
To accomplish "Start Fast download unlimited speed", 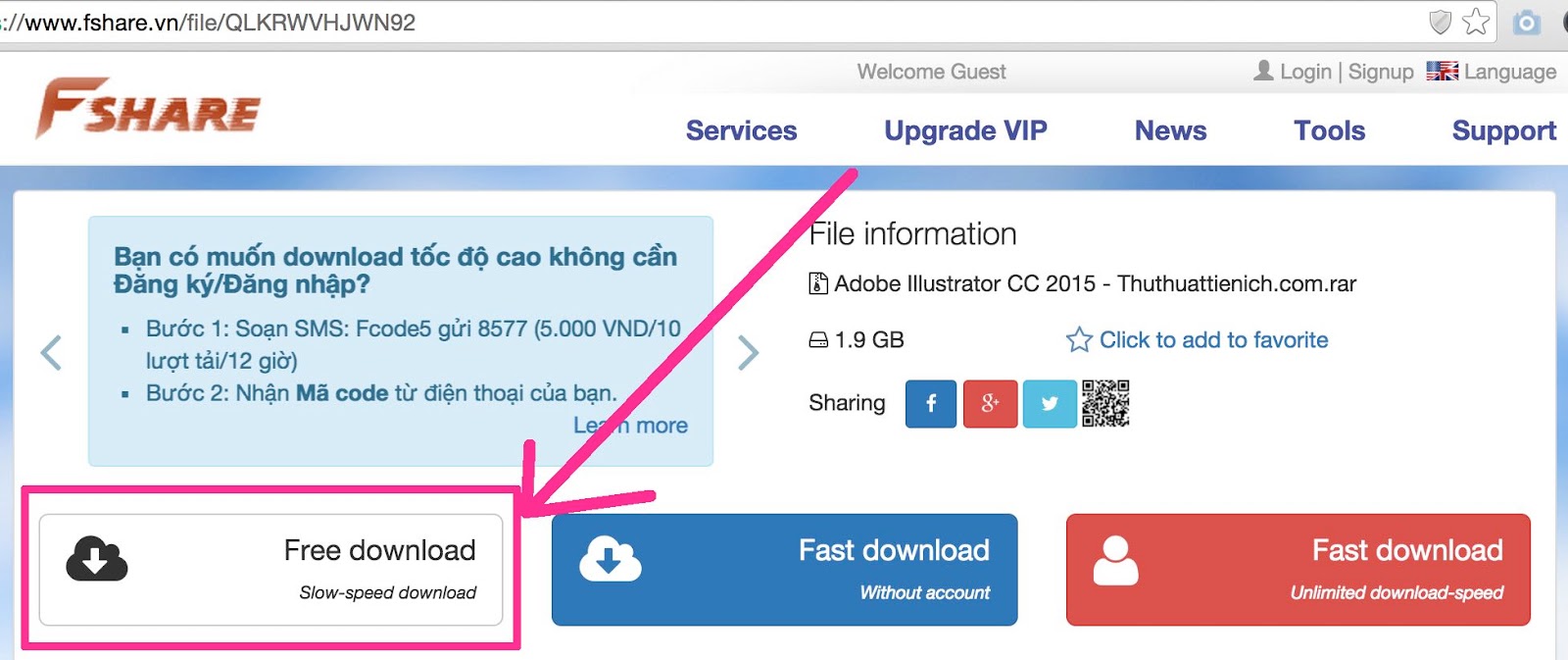I will [1298, 570].
